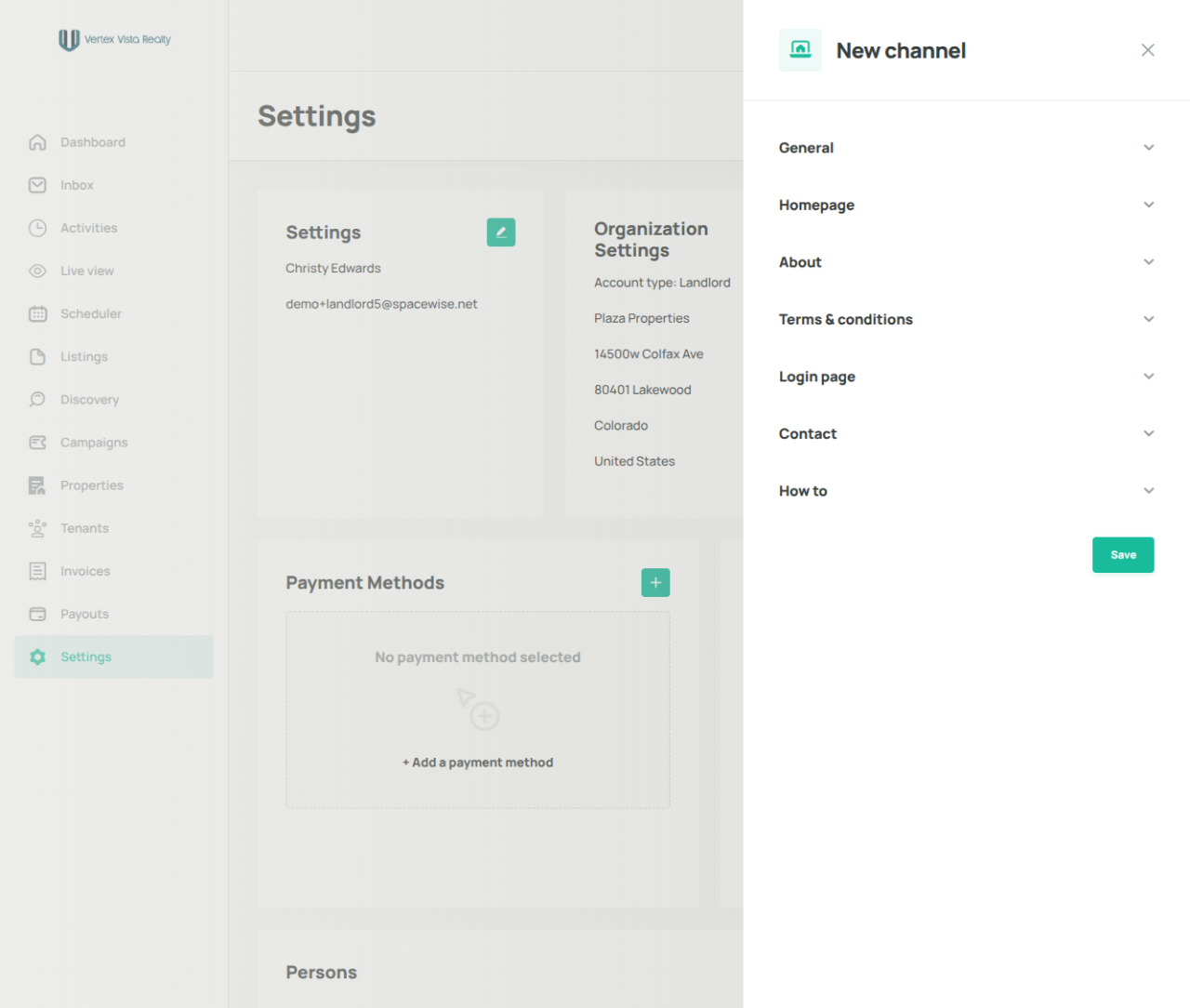This screenshot has width=1190, height=1008.
Task: Expand the Homepage section chevron
Action: point(1149,205)
